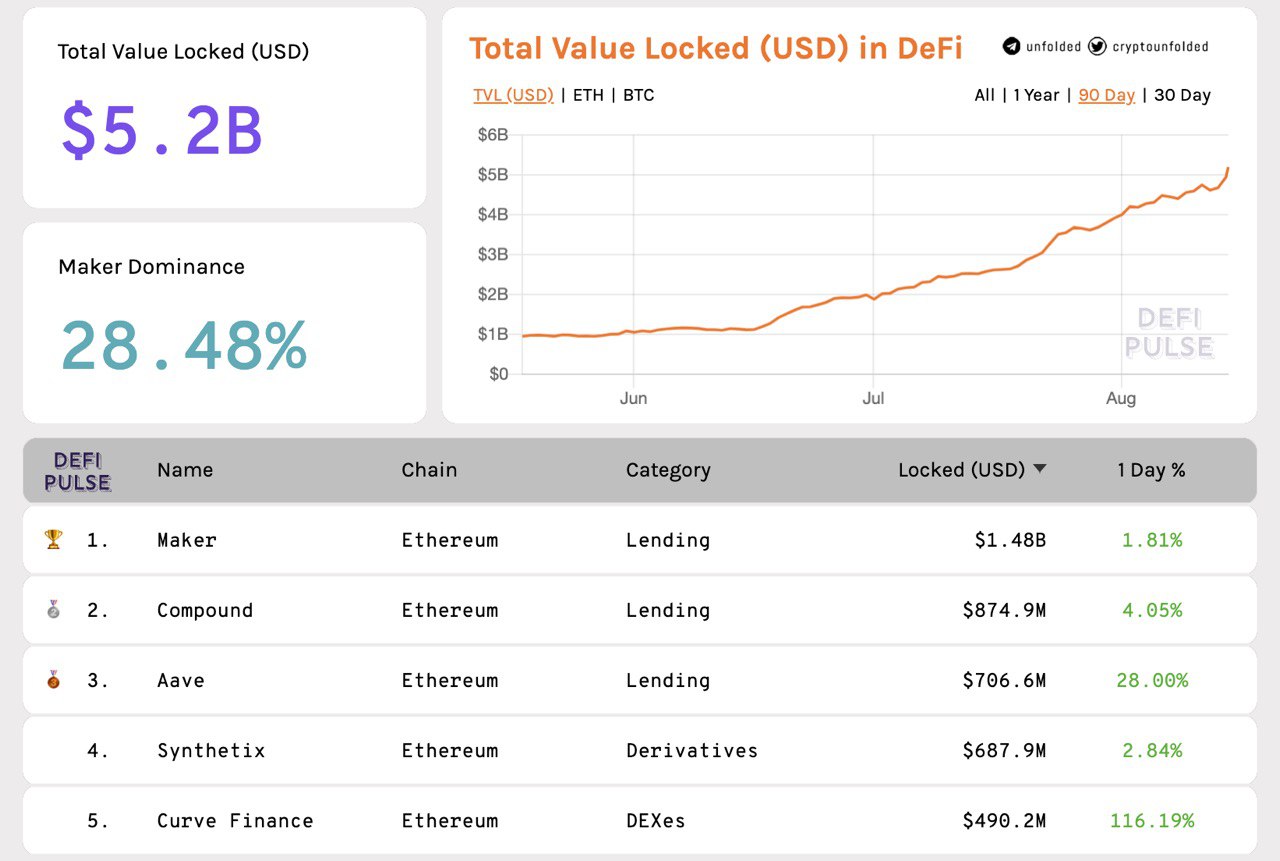This screenshot has width=1280, height=861.
Task: Click the 28.00% daily change
Action: pyautogui.click(x=1152, y=680)
